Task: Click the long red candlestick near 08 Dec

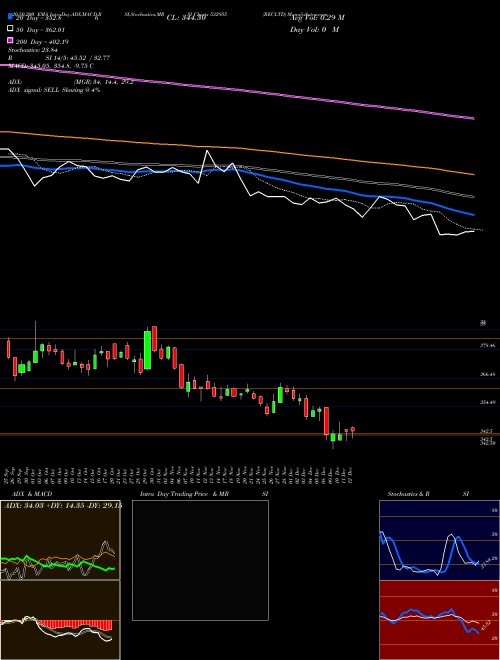Action: pyautogui.click(x=326, y=421)
